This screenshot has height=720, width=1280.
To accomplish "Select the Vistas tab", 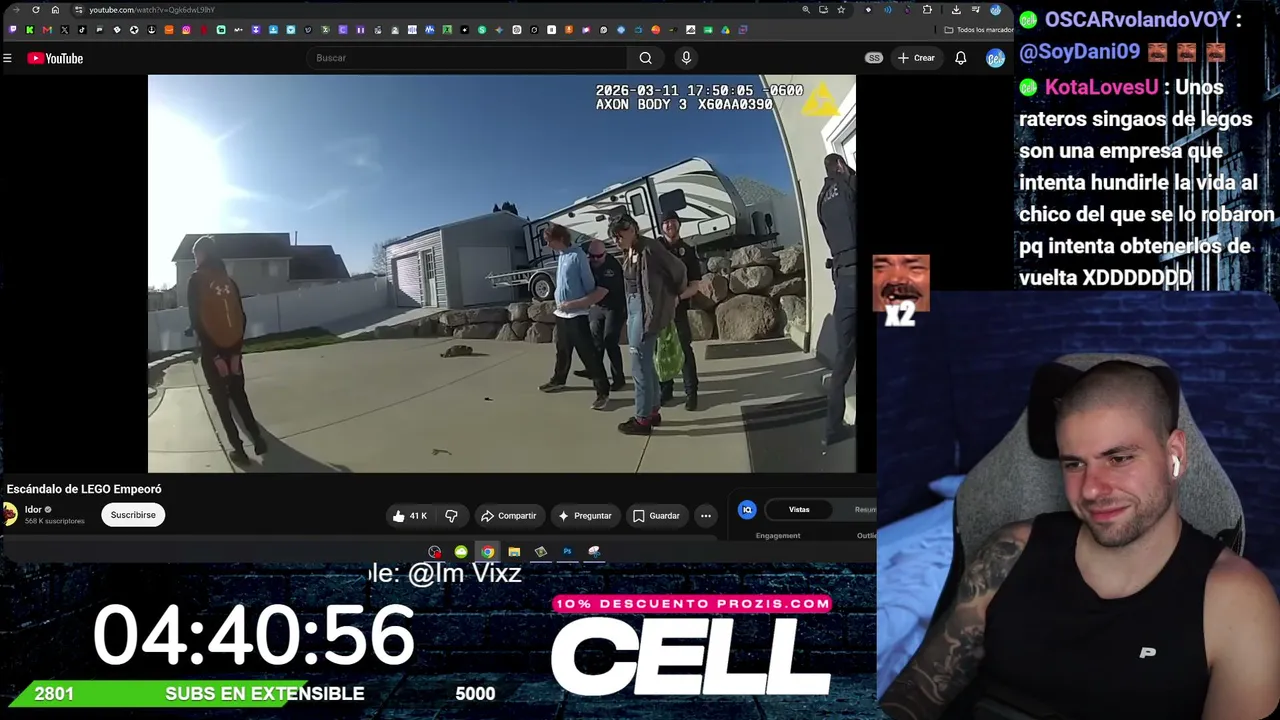I will click(799, 510).
